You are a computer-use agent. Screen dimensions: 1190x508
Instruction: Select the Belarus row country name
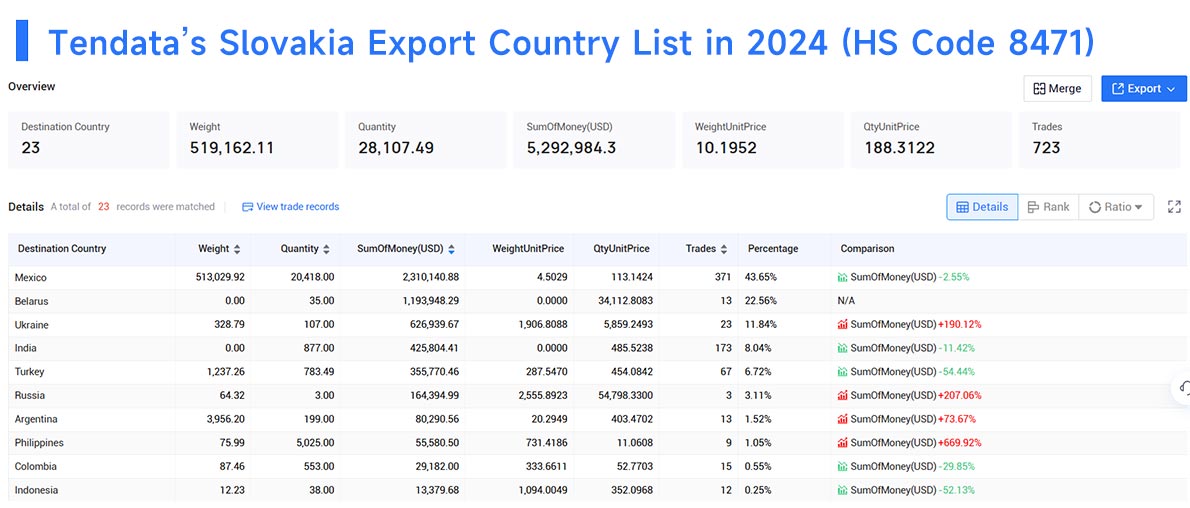pyautogui.click(x=31, y=301)
